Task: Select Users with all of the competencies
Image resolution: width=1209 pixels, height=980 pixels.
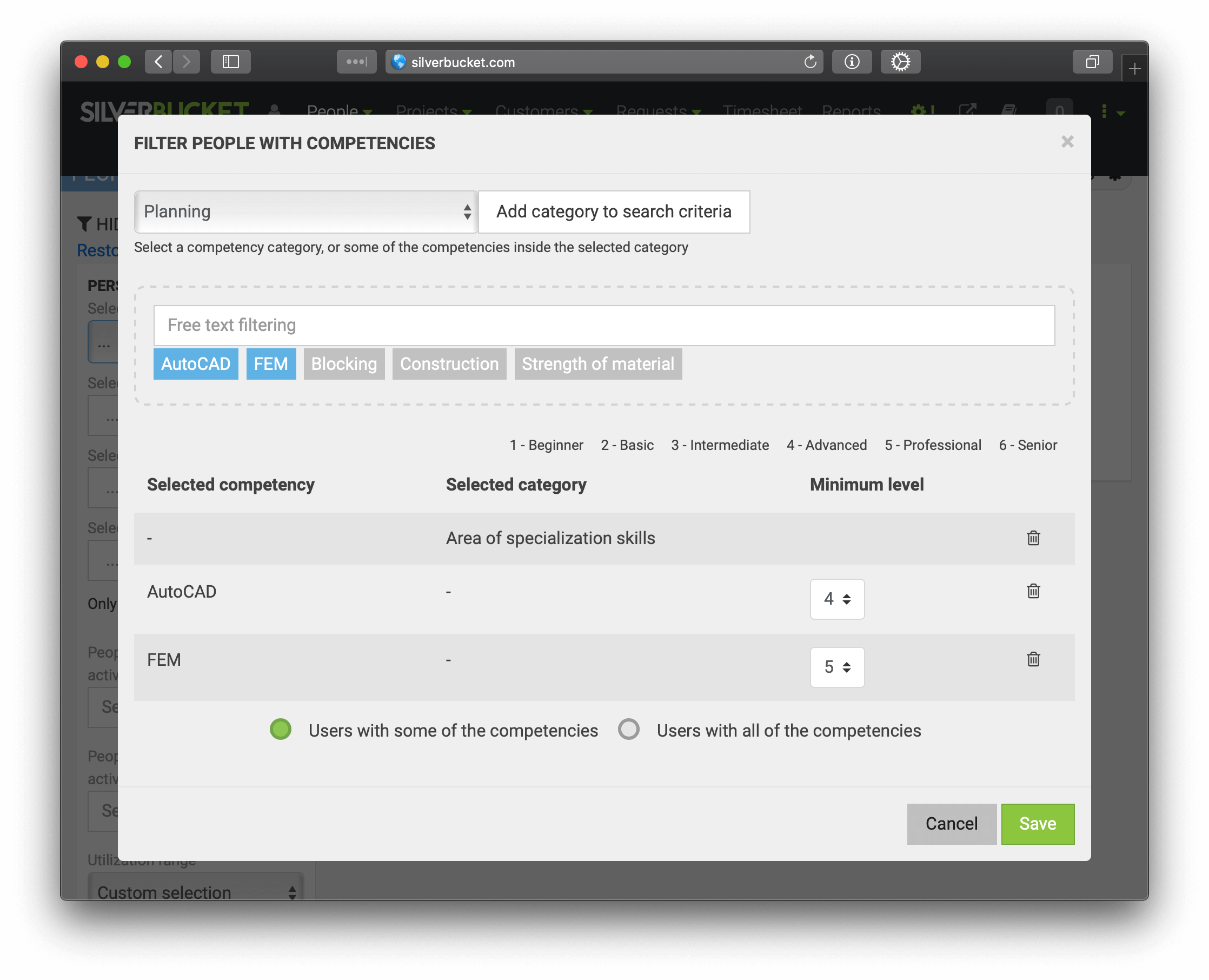Action: (x=628, y=730)
